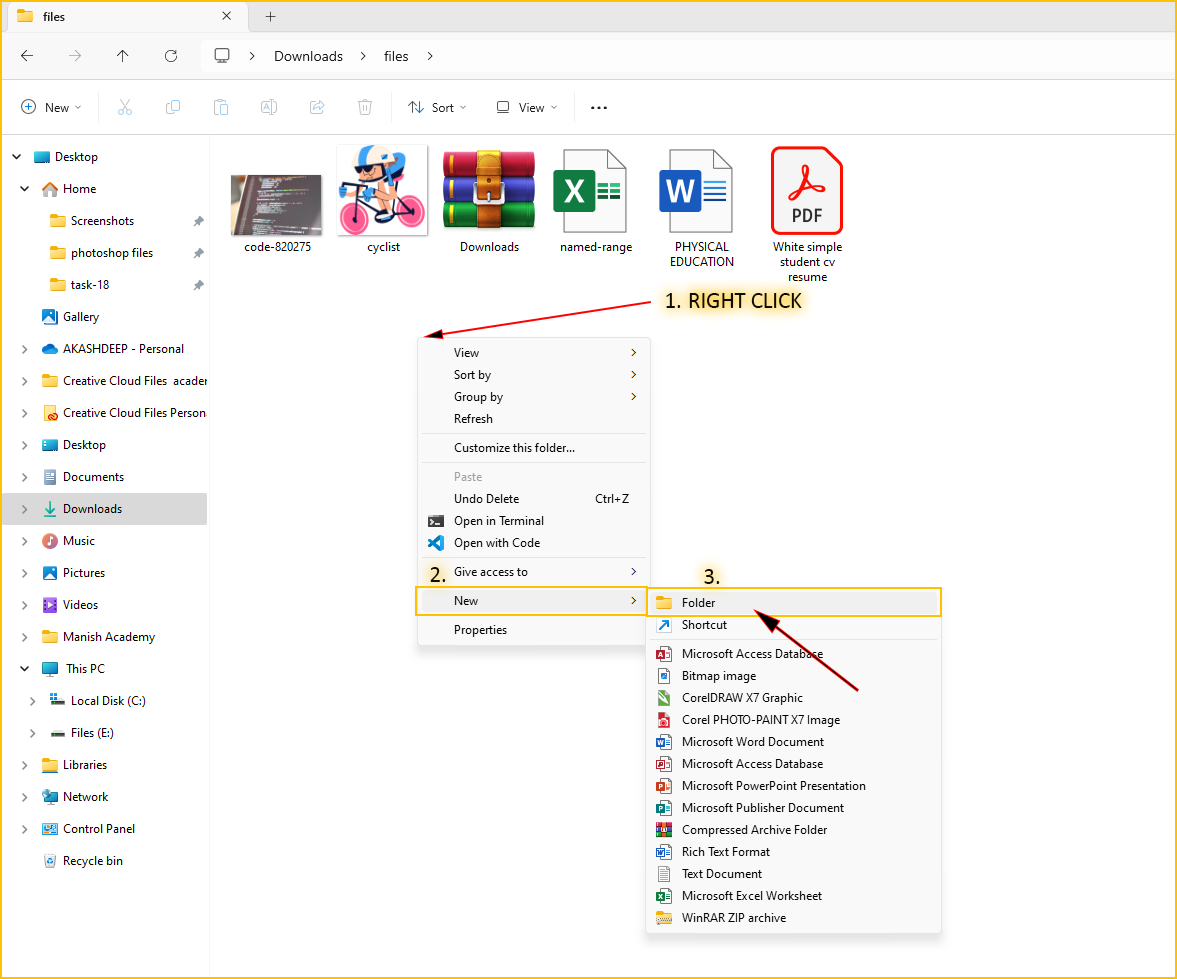Screen dimensions: 1177x979
Task: Choose Folder from the New submenu
Action: pos(698,603)
